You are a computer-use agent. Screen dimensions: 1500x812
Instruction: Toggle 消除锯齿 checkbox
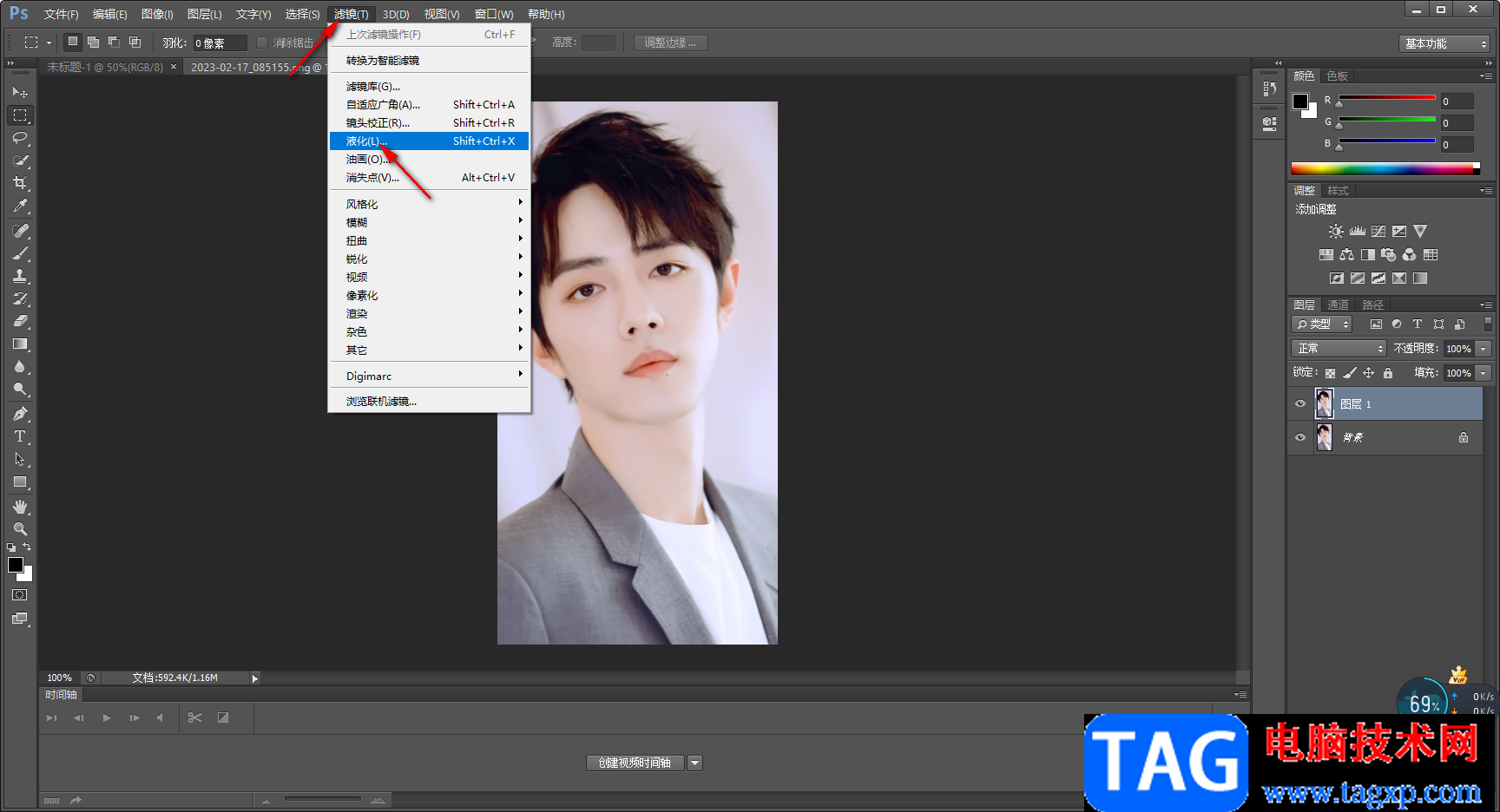click(262, 43)
